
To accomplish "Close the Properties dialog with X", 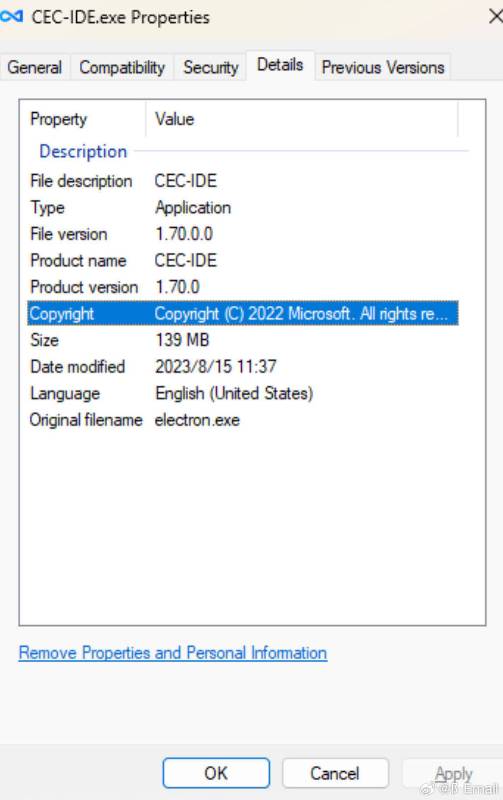I will 495,16.
